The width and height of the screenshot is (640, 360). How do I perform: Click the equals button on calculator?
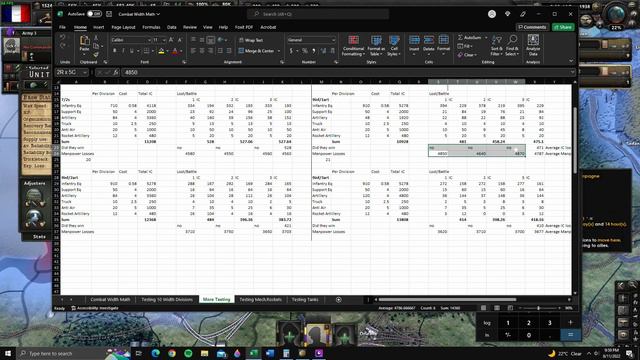pyautogui.click(x=570, y=335)
